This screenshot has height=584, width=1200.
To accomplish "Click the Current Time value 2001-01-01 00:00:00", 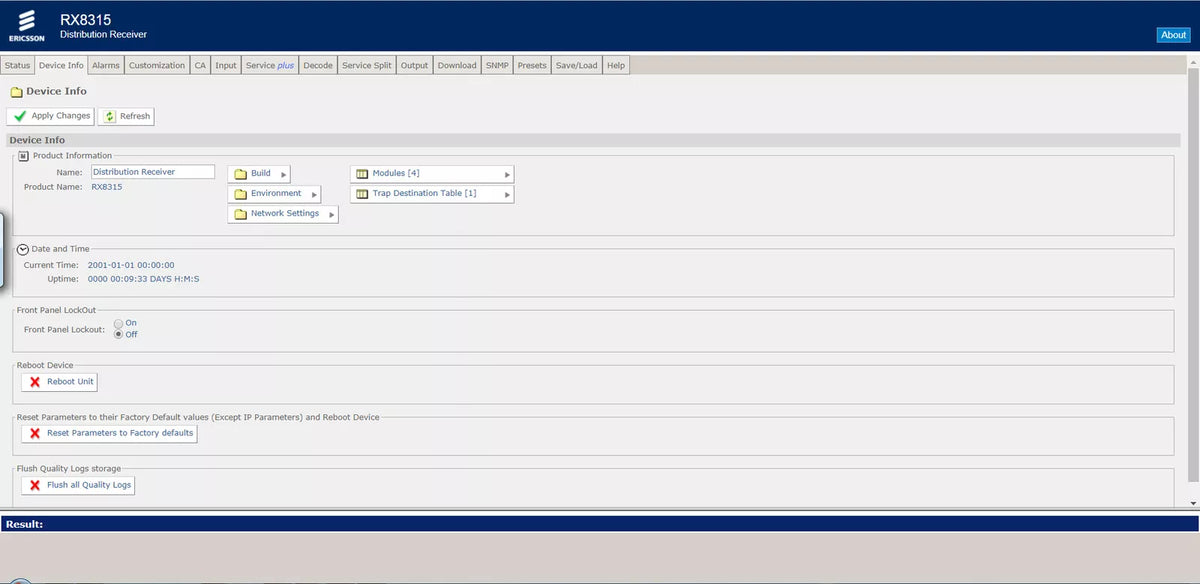I will point(131,265).
